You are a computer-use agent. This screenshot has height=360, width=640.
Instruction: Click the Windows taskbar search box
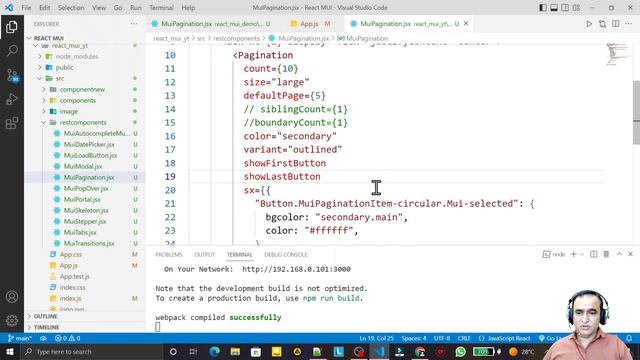pyautogui.click(x=91, y=352)
